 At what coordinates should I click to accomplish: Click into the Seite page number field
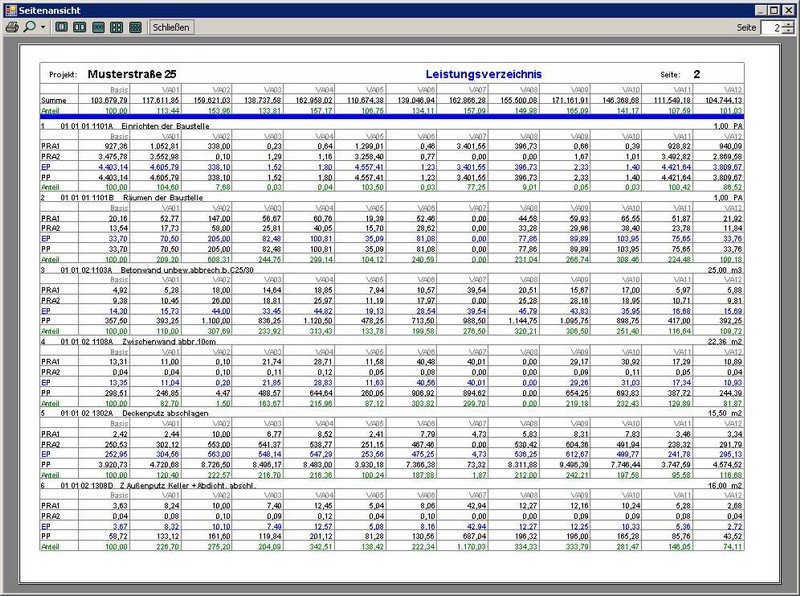pos(770,28)
